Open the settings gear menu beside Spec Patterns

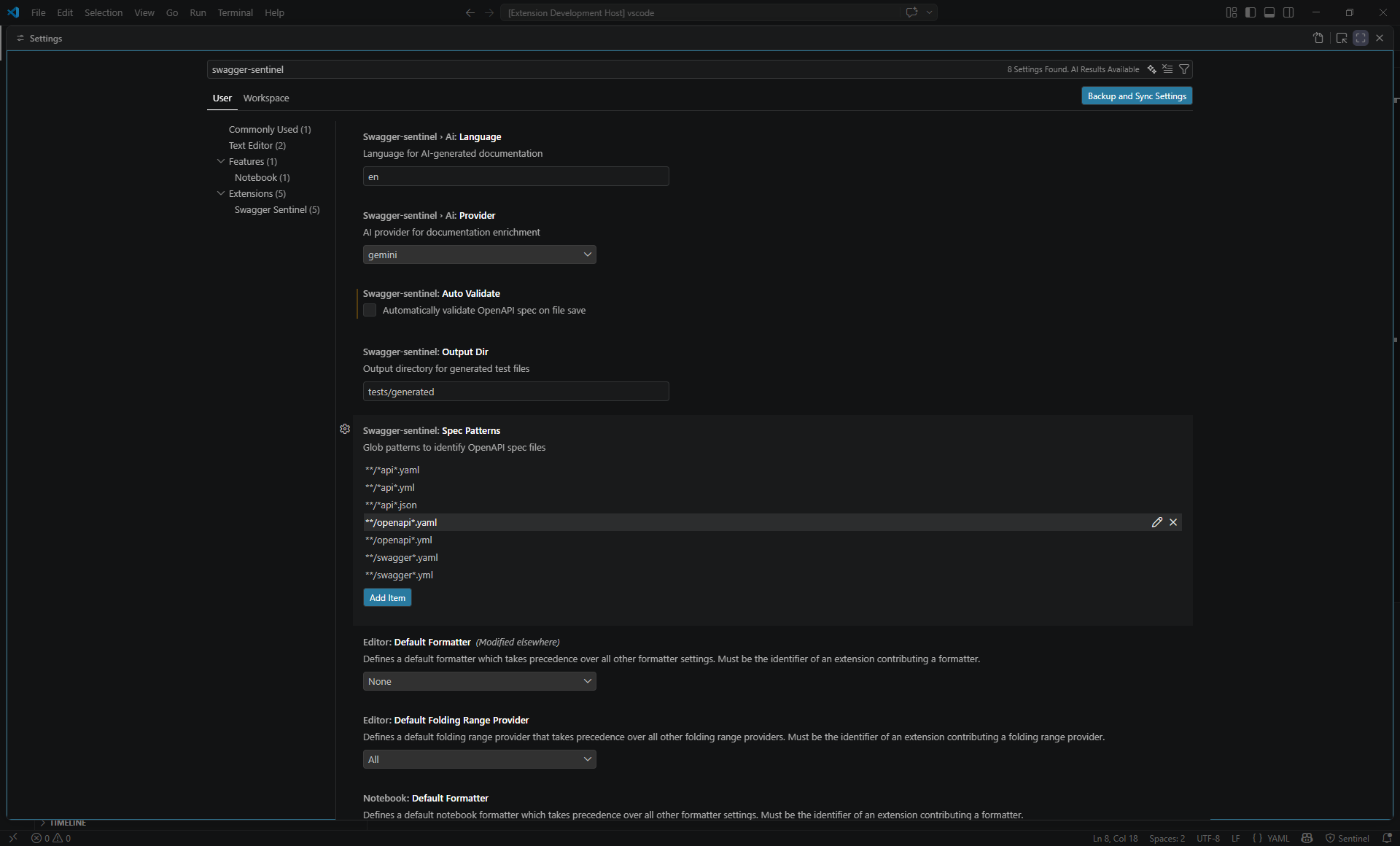tap(344, 430)
